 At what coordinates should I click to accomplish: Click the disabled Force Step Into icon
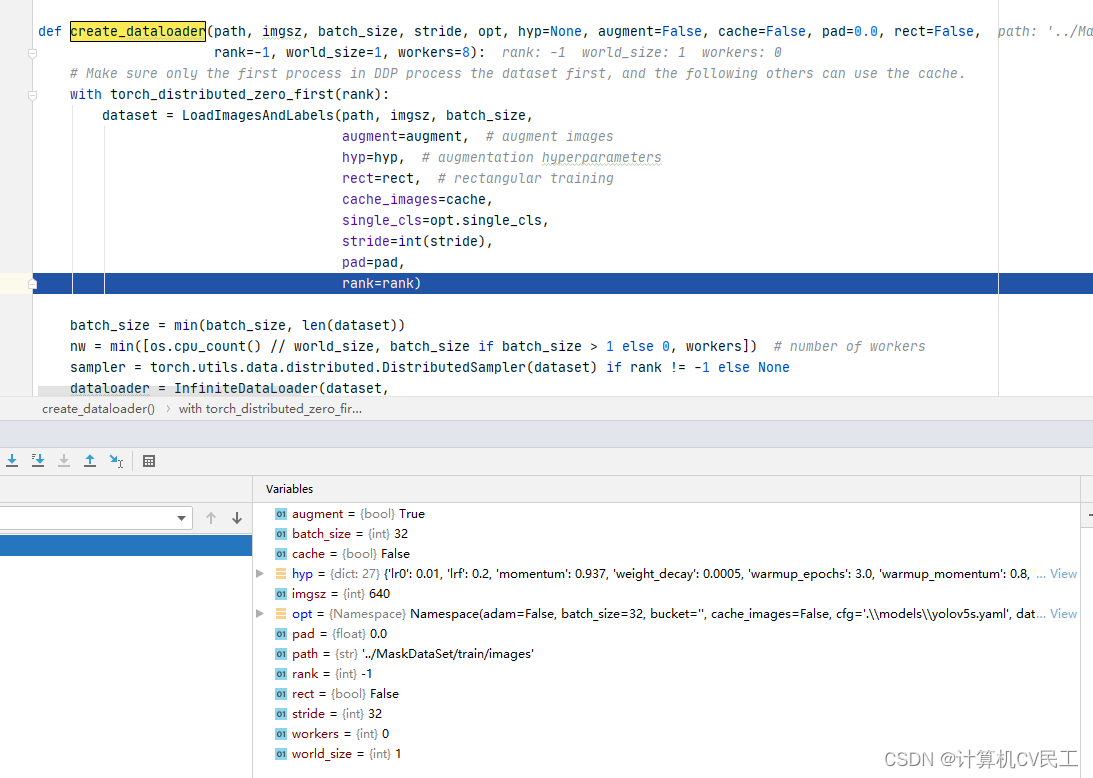coord(64,461)
